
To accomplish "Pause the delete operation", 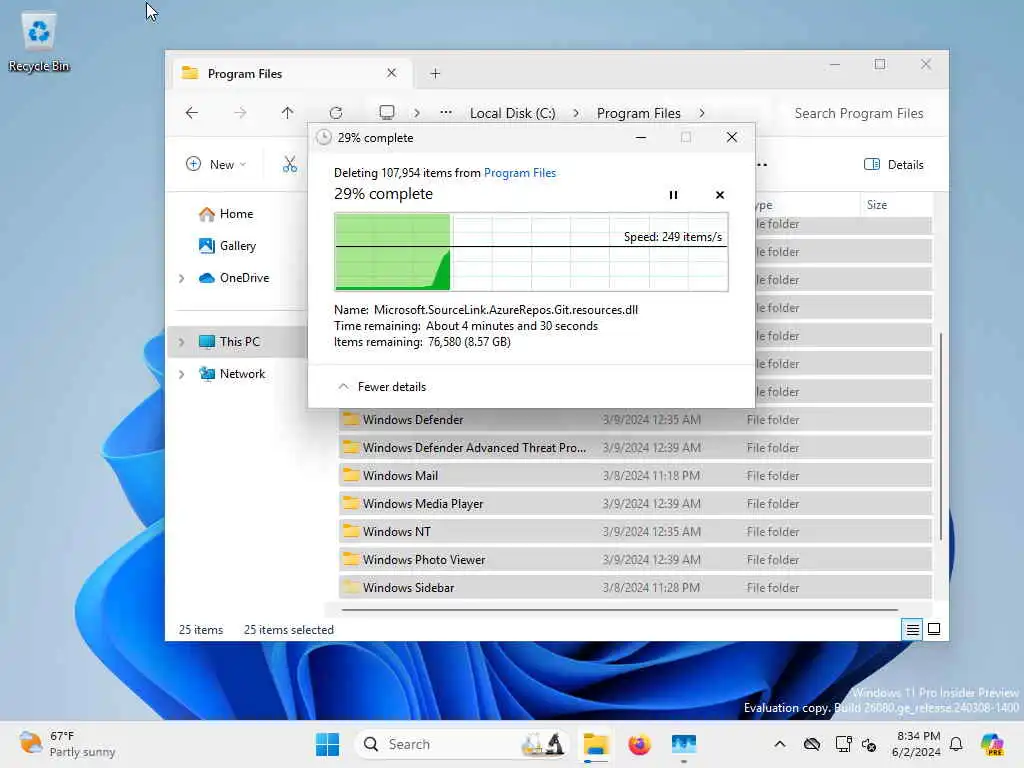I will [673, 195].
